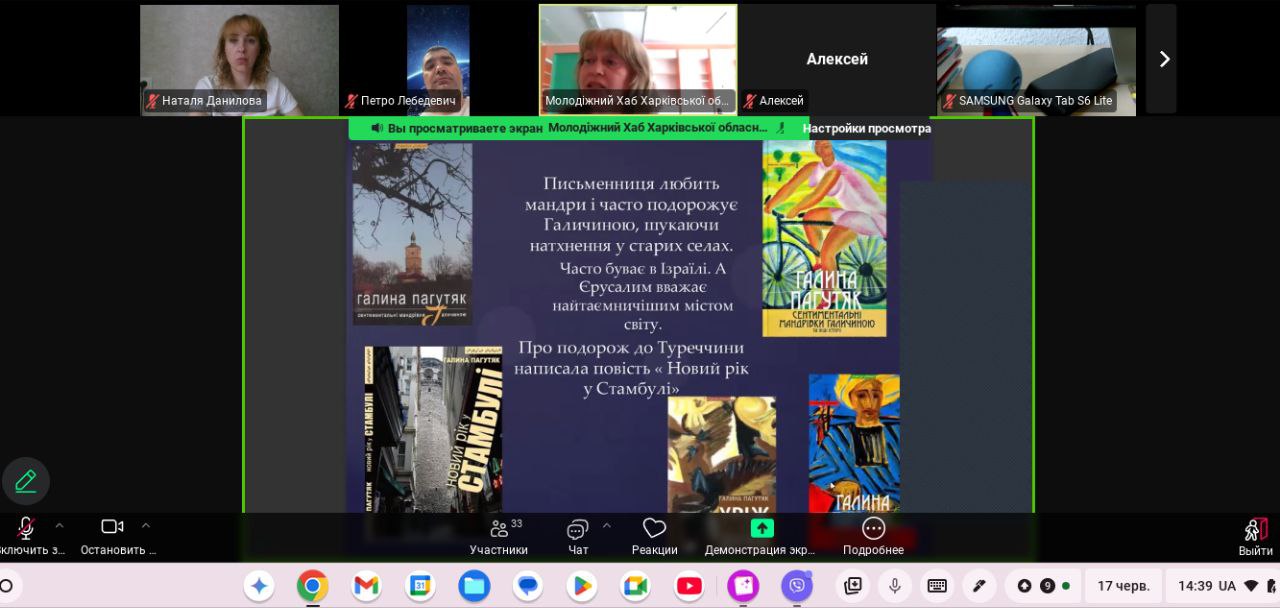
Task: Open Viber from shelf
Action: pyautogui.click(x=797, y=586)
